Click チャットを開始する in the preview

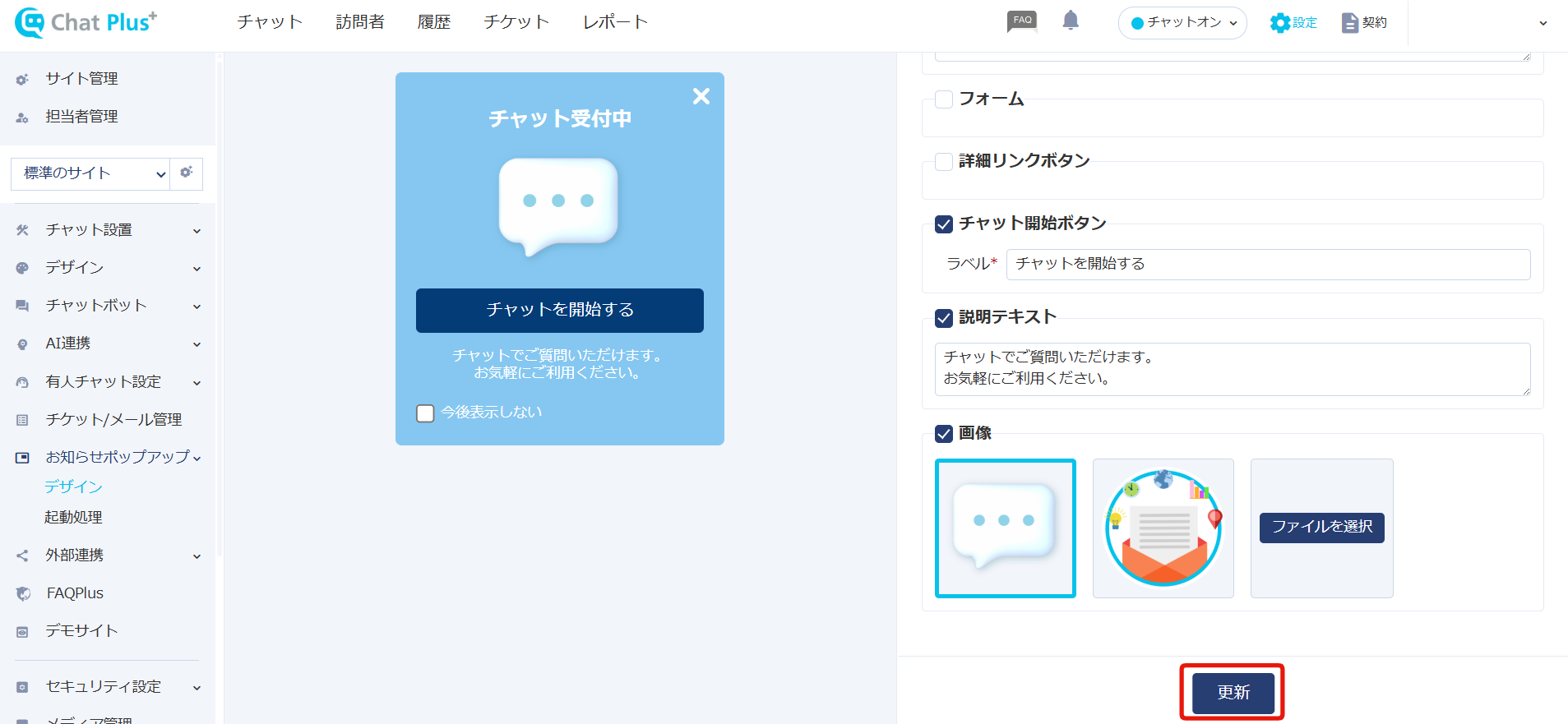coord(559,310)
